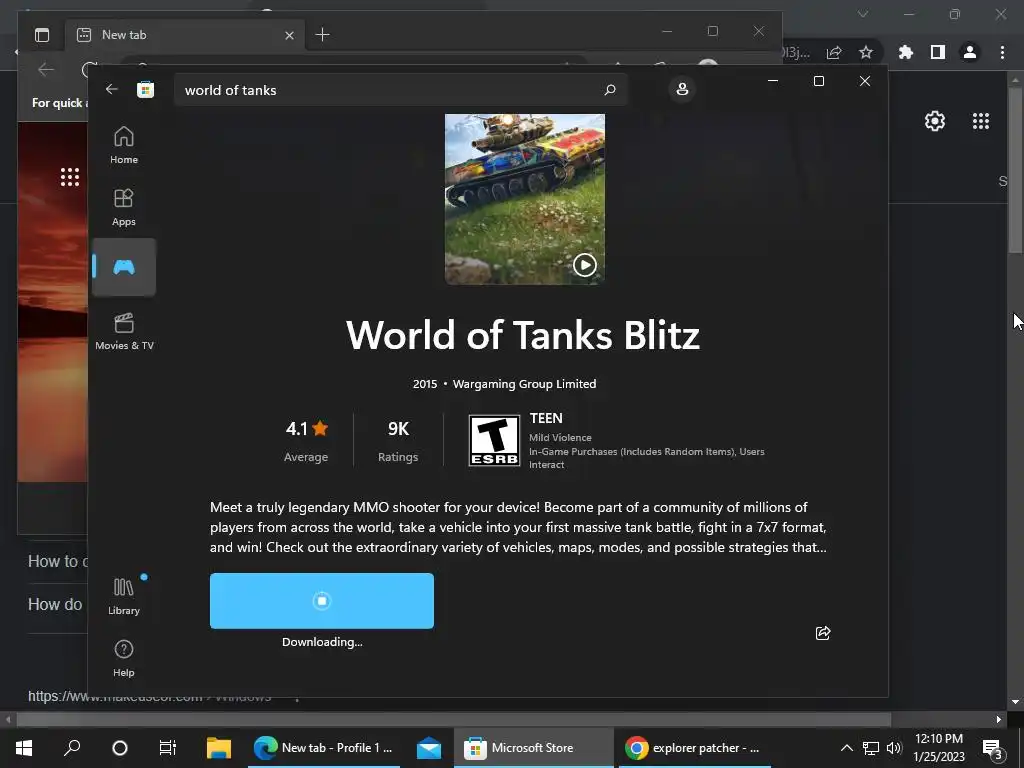Screen dimensions: 1024x768
Task: Open network icon in system tray
Action: click(x=871, y=748)
